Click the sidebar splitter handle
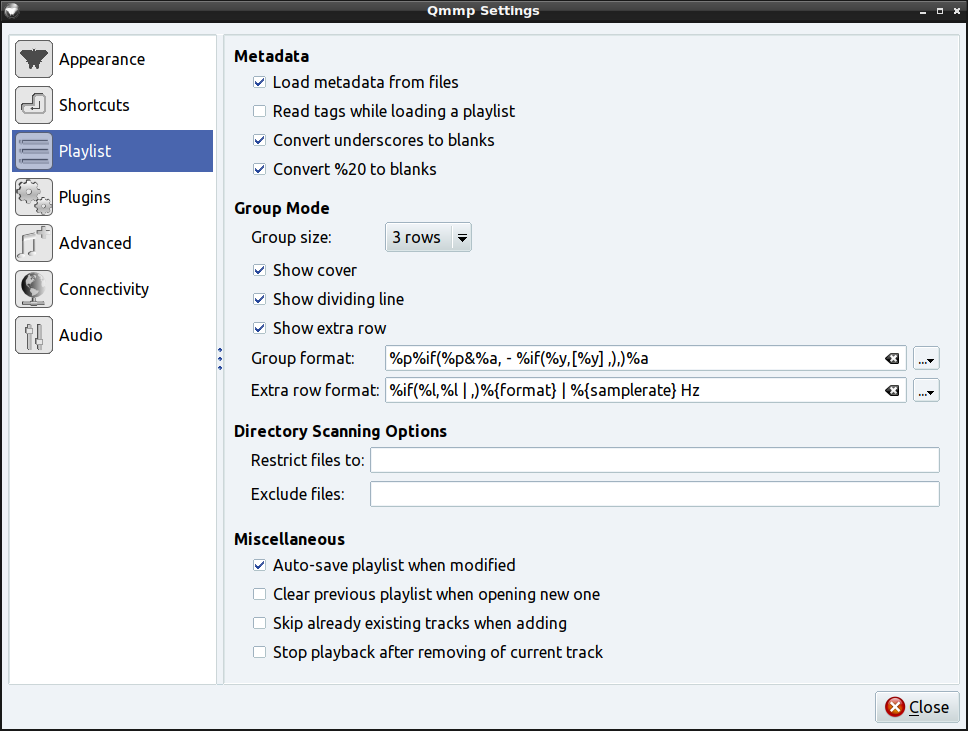Image resolution: width=968 pixels, height=731 pixels. [219, 359]
